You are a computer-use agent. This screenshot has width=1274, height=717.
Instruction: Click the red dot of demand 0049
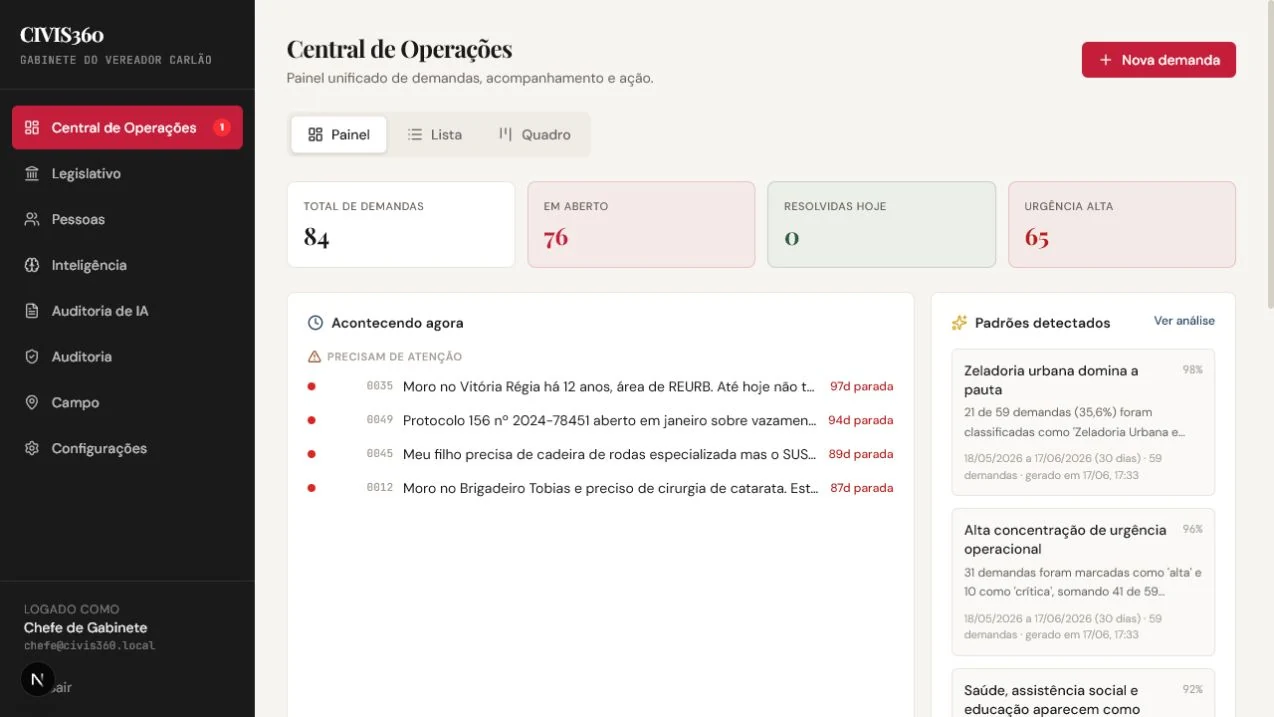click(x=311, y=420)
